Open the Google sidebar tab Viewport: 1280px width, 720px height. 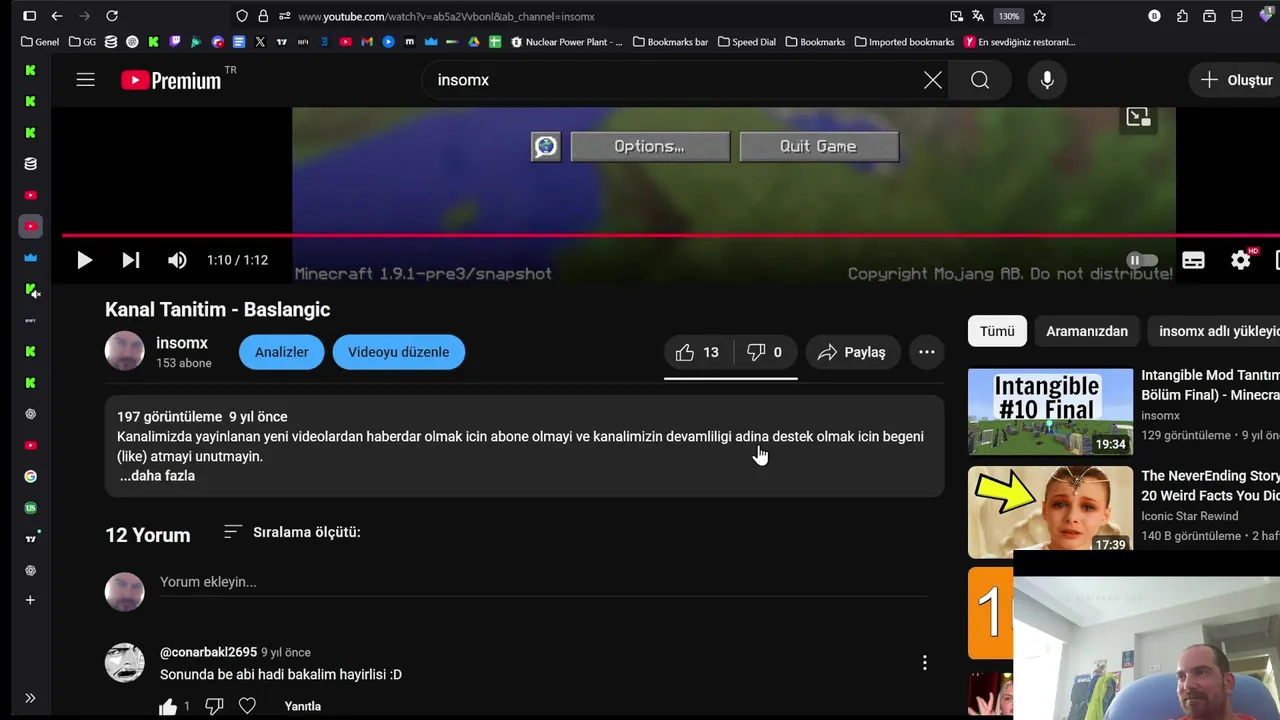coord(30,476)
